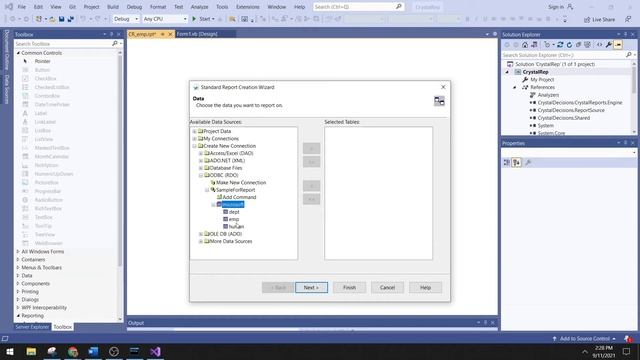
Task: Click the add single table arrow button
Action: click(x=311, y=149)
